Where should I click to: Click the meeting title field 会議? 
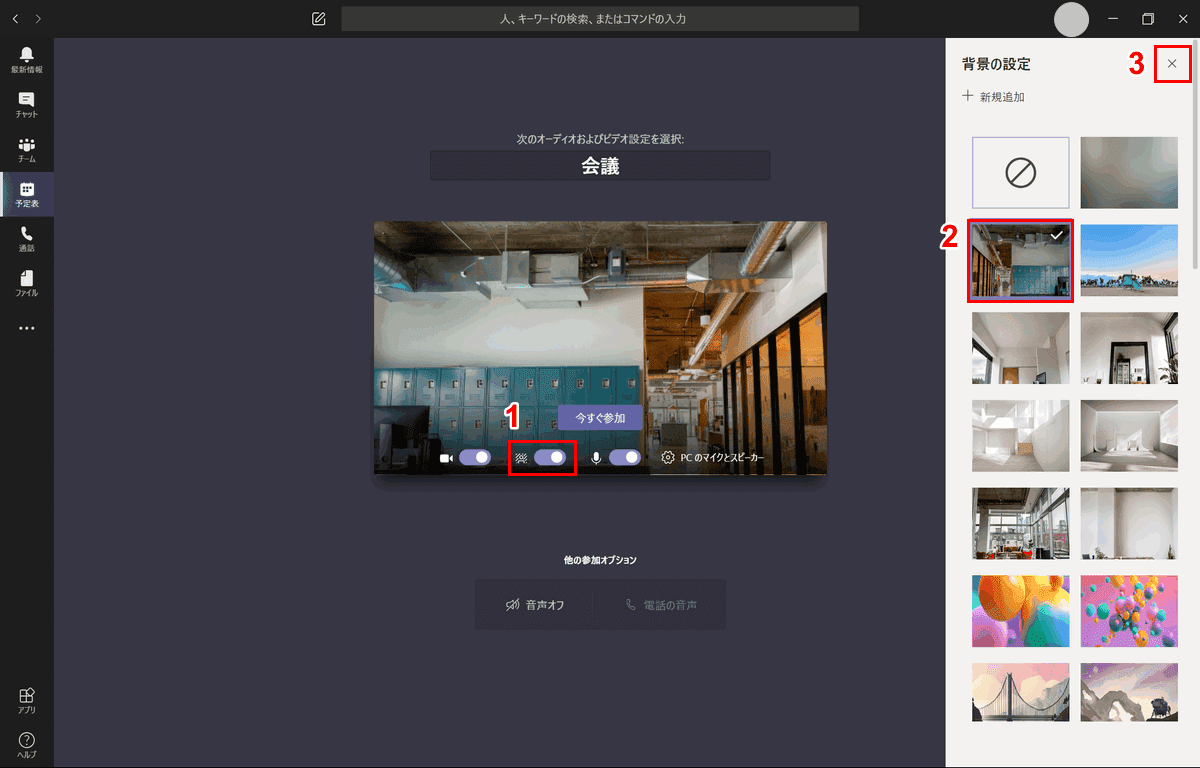pyautogui.click(x=600, y=166)
